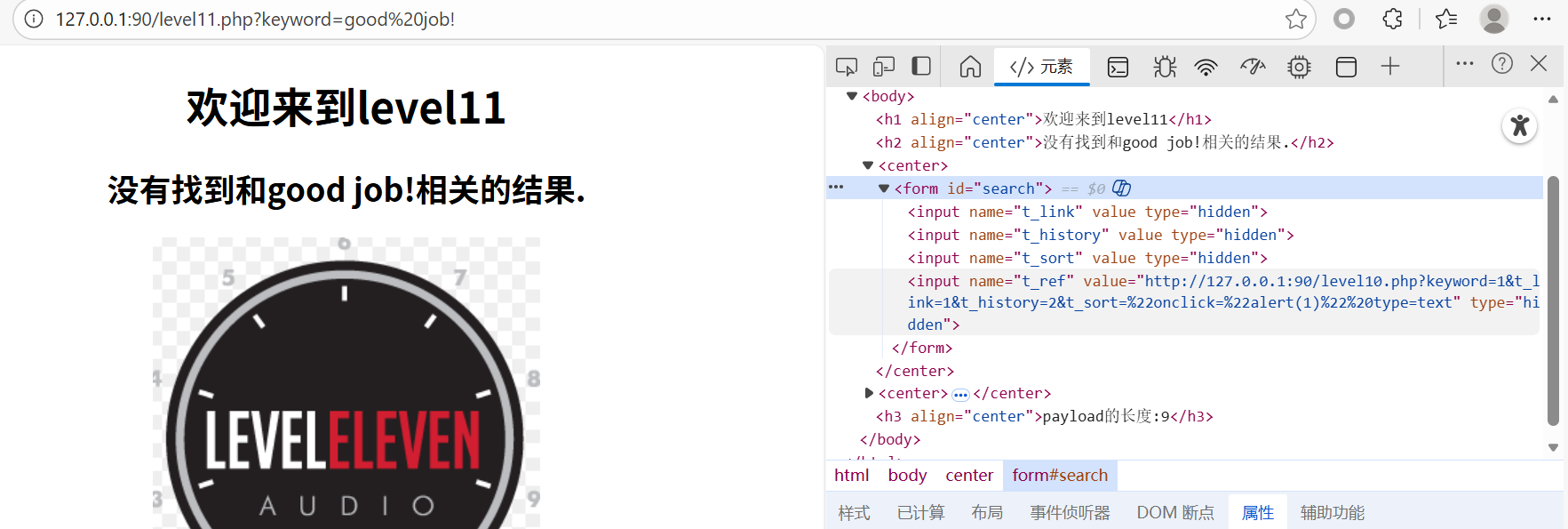
Task: Toggle the DevTools activity bar sidebar icon
Action: 921,67
